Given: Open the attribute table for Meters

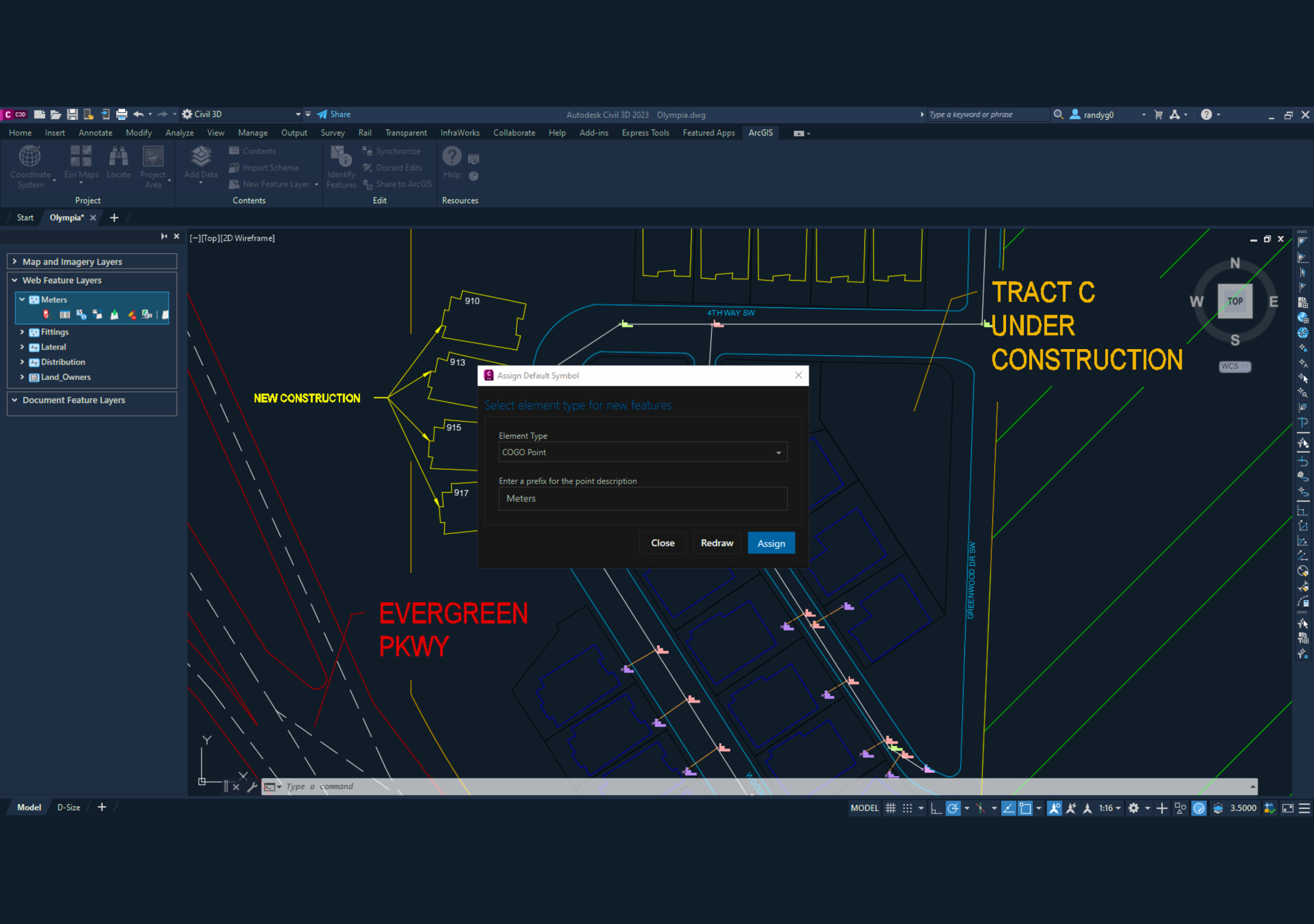Looking at the screenshot, I should coord(65,315).
